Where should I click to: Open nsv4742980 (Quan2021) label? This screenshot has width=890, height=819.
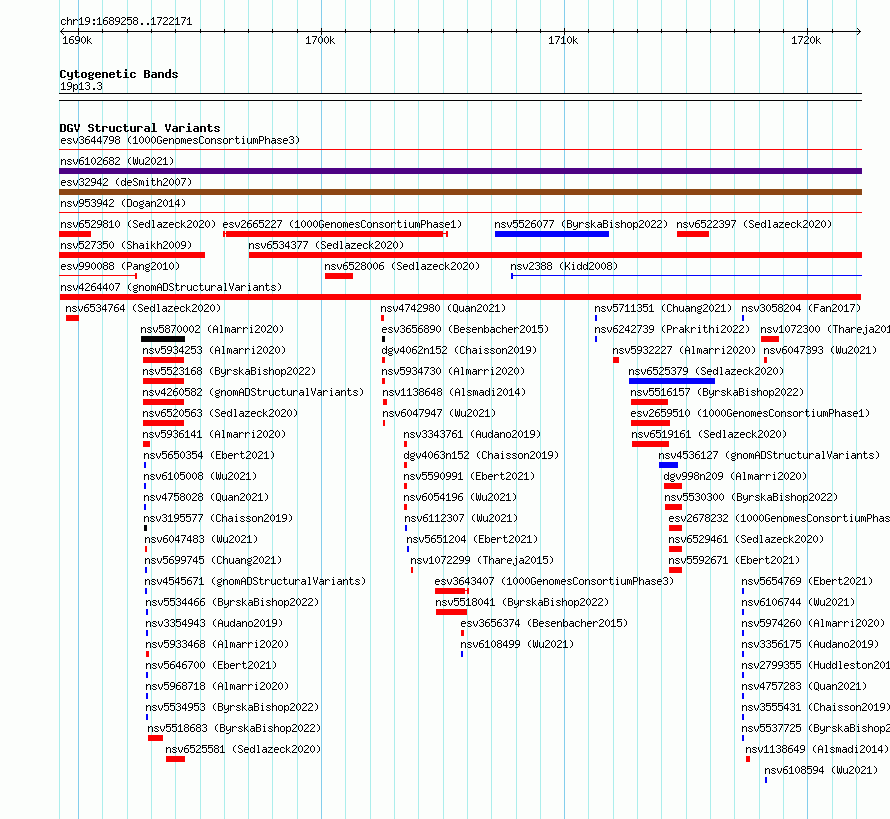click(443, 308)
